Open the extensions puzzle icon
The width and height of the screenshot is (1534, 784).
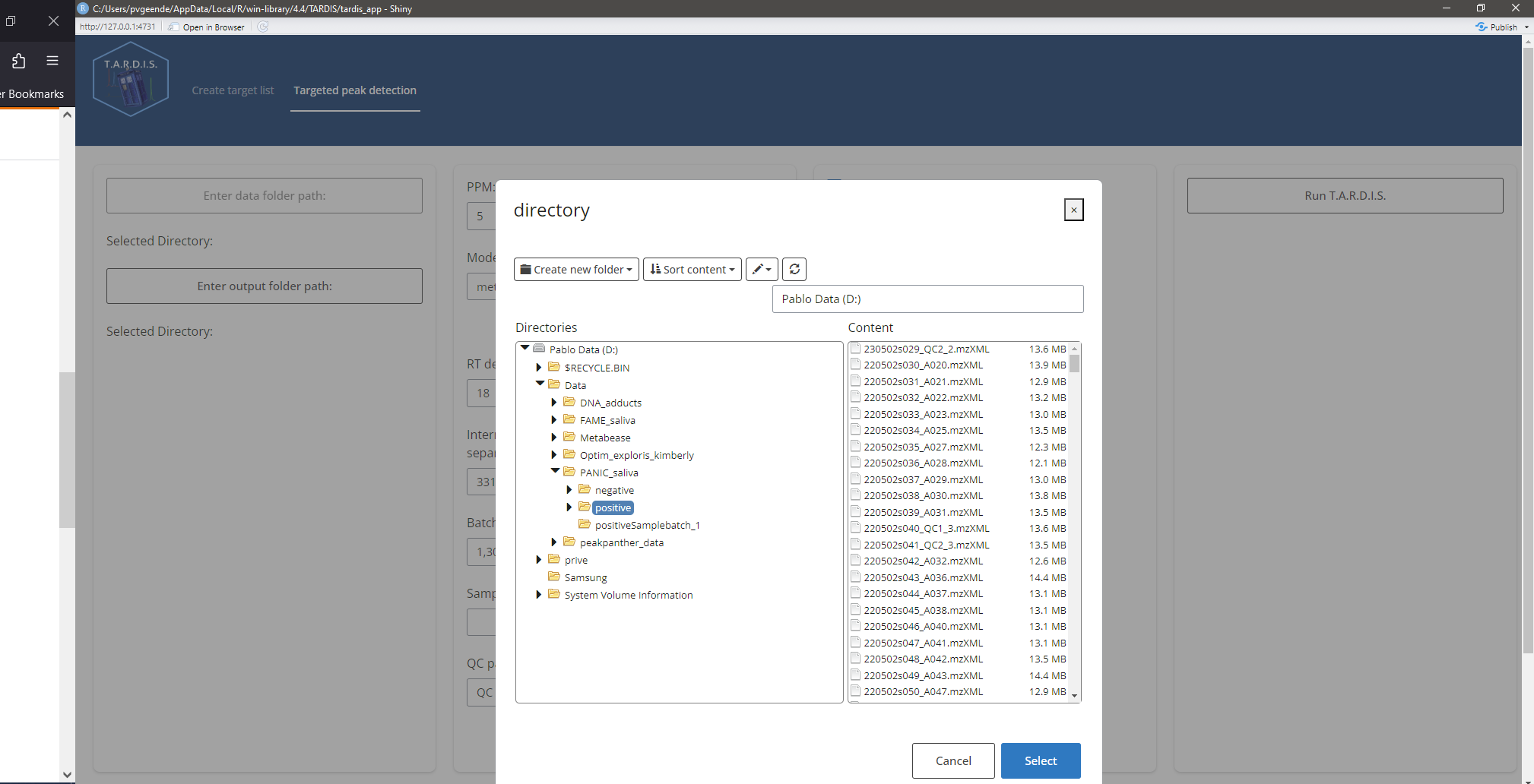[x=19, y=61]
